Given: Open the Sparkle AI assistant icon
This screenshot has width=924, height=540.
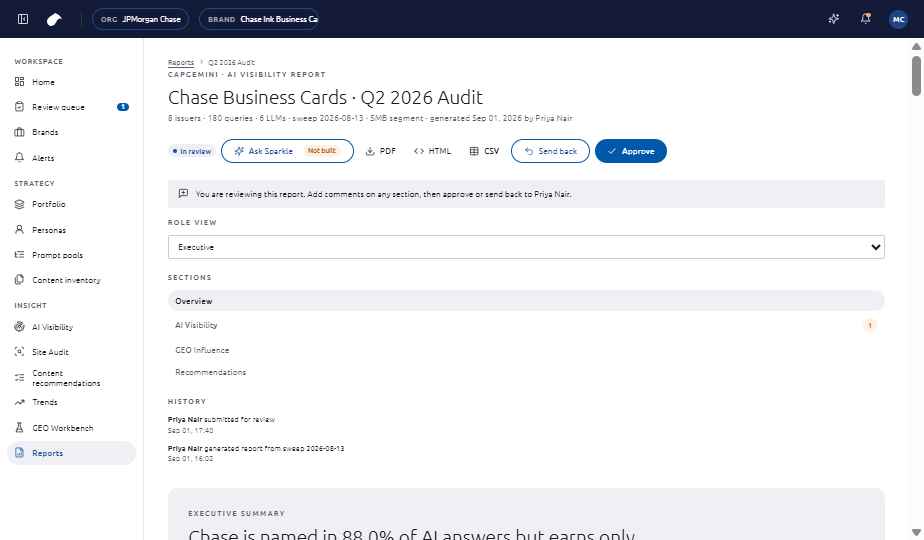Looking at the screenshot, I should 833,19.
